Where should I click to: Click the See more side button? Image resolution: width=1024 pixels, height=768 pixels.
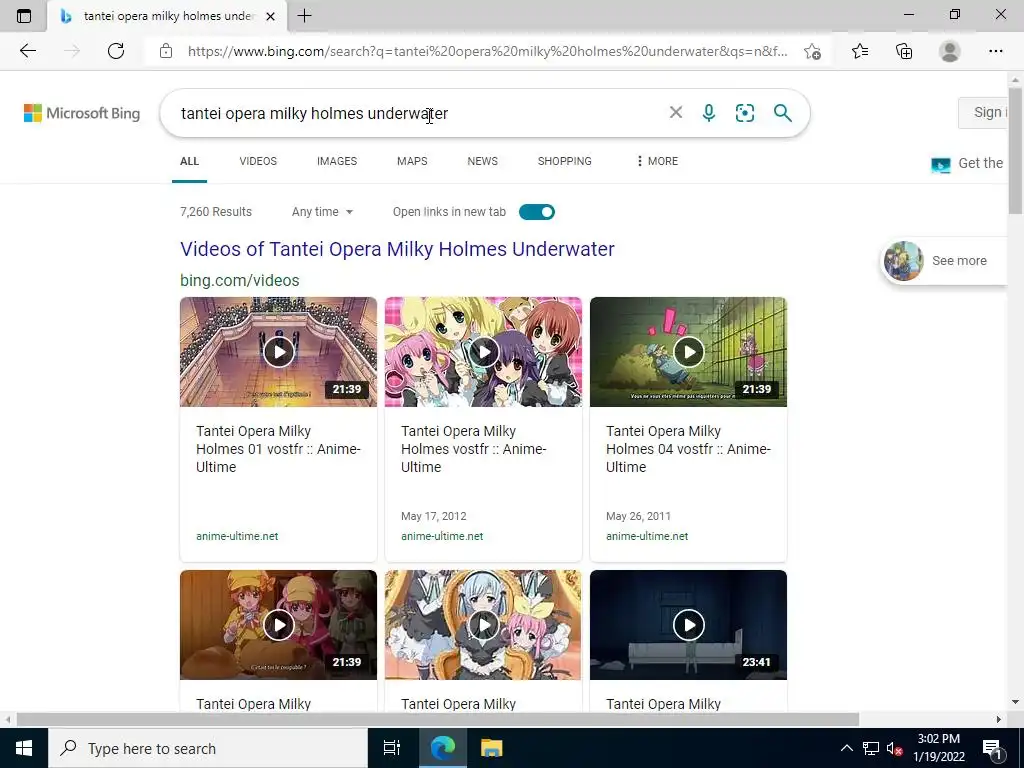945,261
